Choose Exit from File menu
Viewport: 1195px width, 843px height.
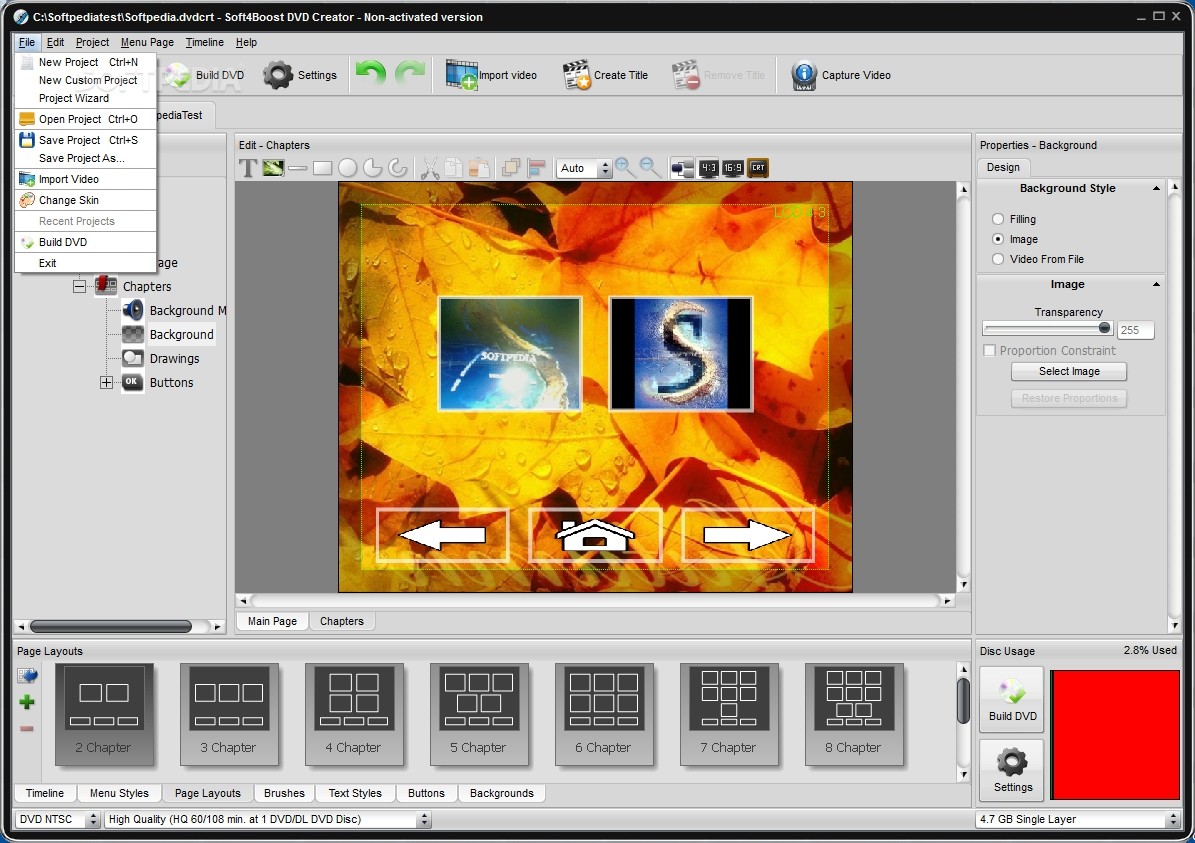coord(85,263)
